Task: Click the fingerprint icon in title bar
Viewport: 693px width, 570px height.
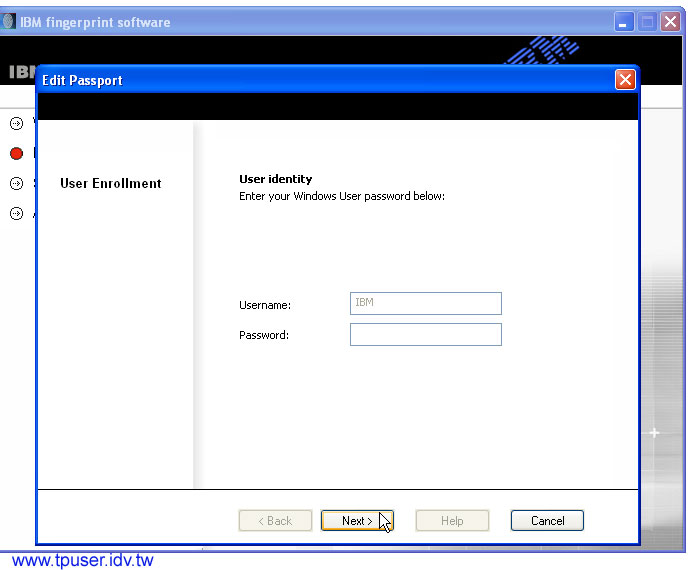Action: point(9,22)
